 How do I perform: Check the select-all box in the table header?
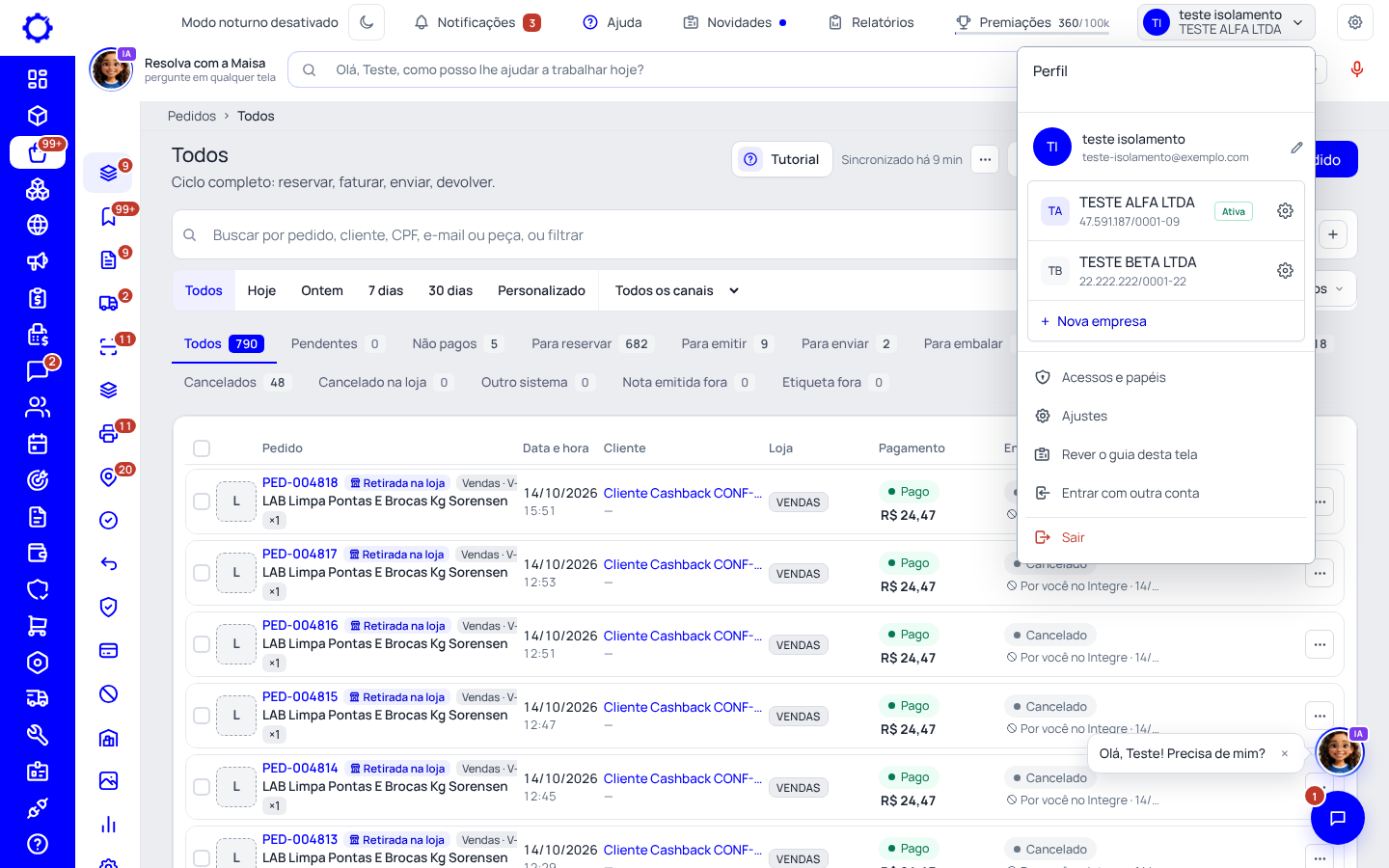tap(202, 448)
